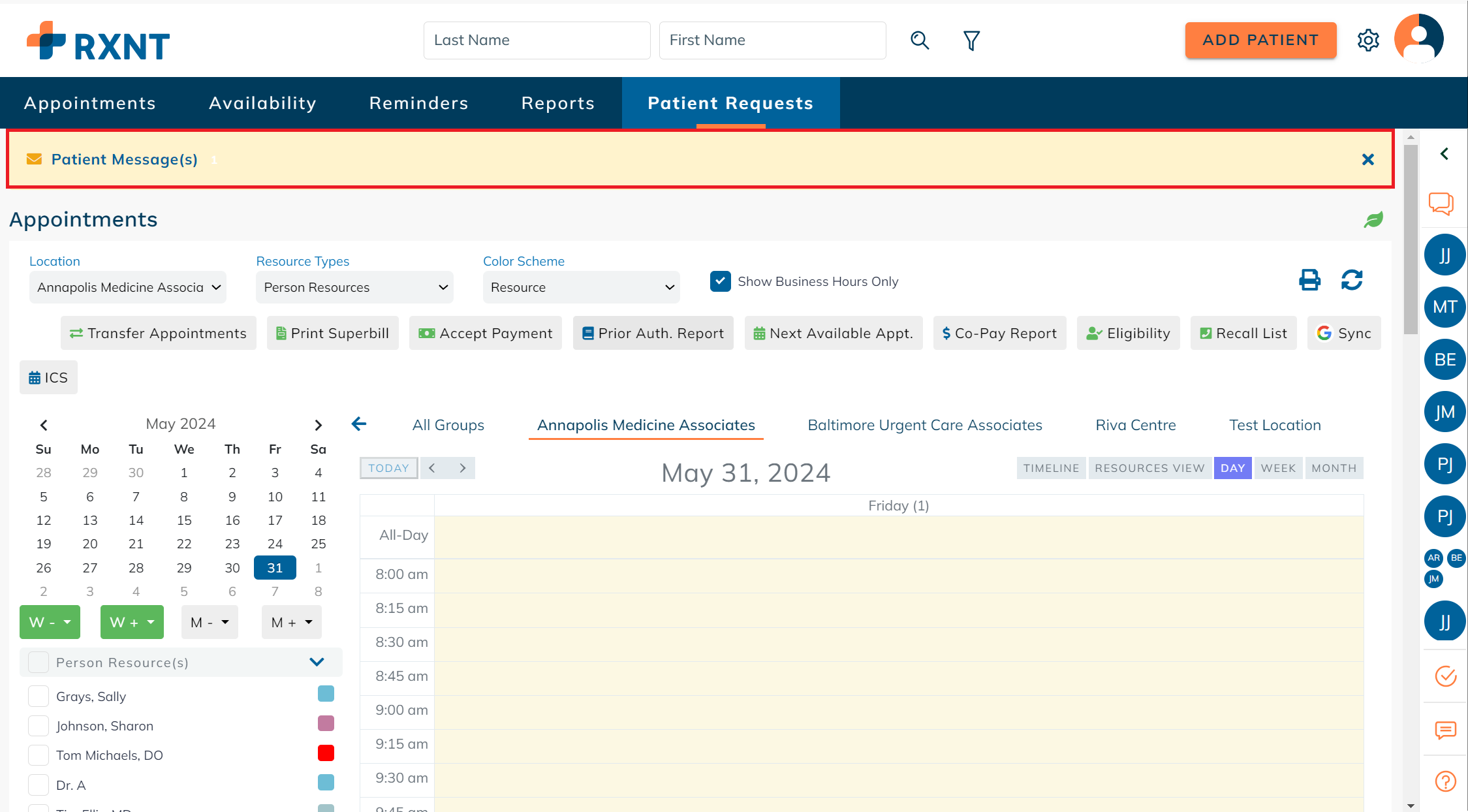This screenshot has height=812, width=1468.
Task: Switch to the WEEK calendar view
Action: 1278,468
